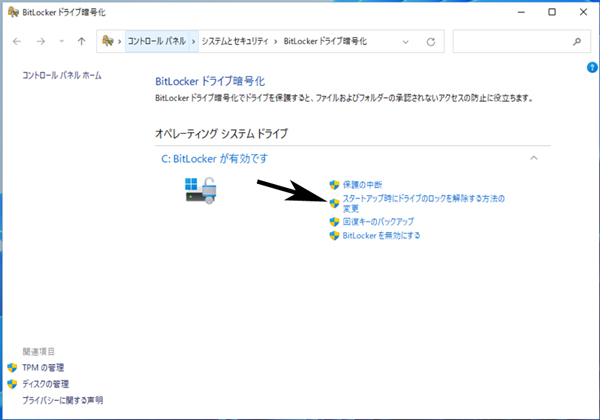Select BitLocker ドライブ暗号化 breadcrumb
Image resolution: width=600 pixels, height=420 pixels.
click(325, 41)
